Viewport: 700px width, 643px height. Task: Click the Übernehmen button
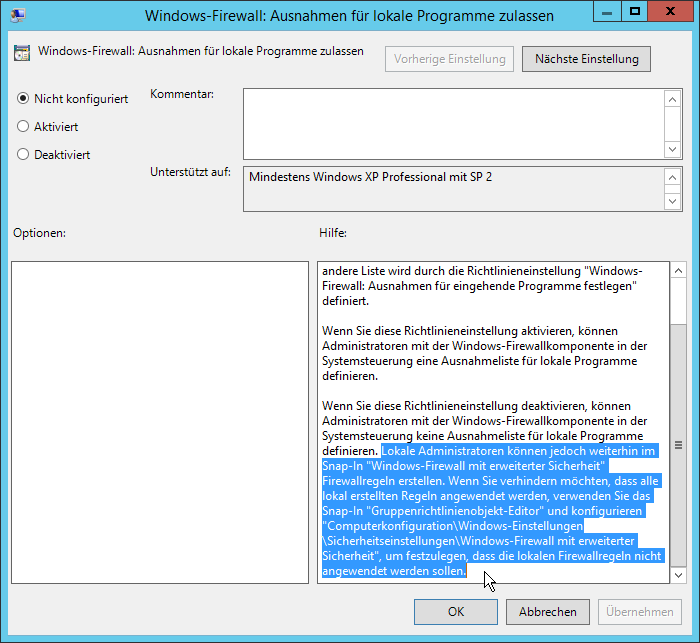(640, 612)
